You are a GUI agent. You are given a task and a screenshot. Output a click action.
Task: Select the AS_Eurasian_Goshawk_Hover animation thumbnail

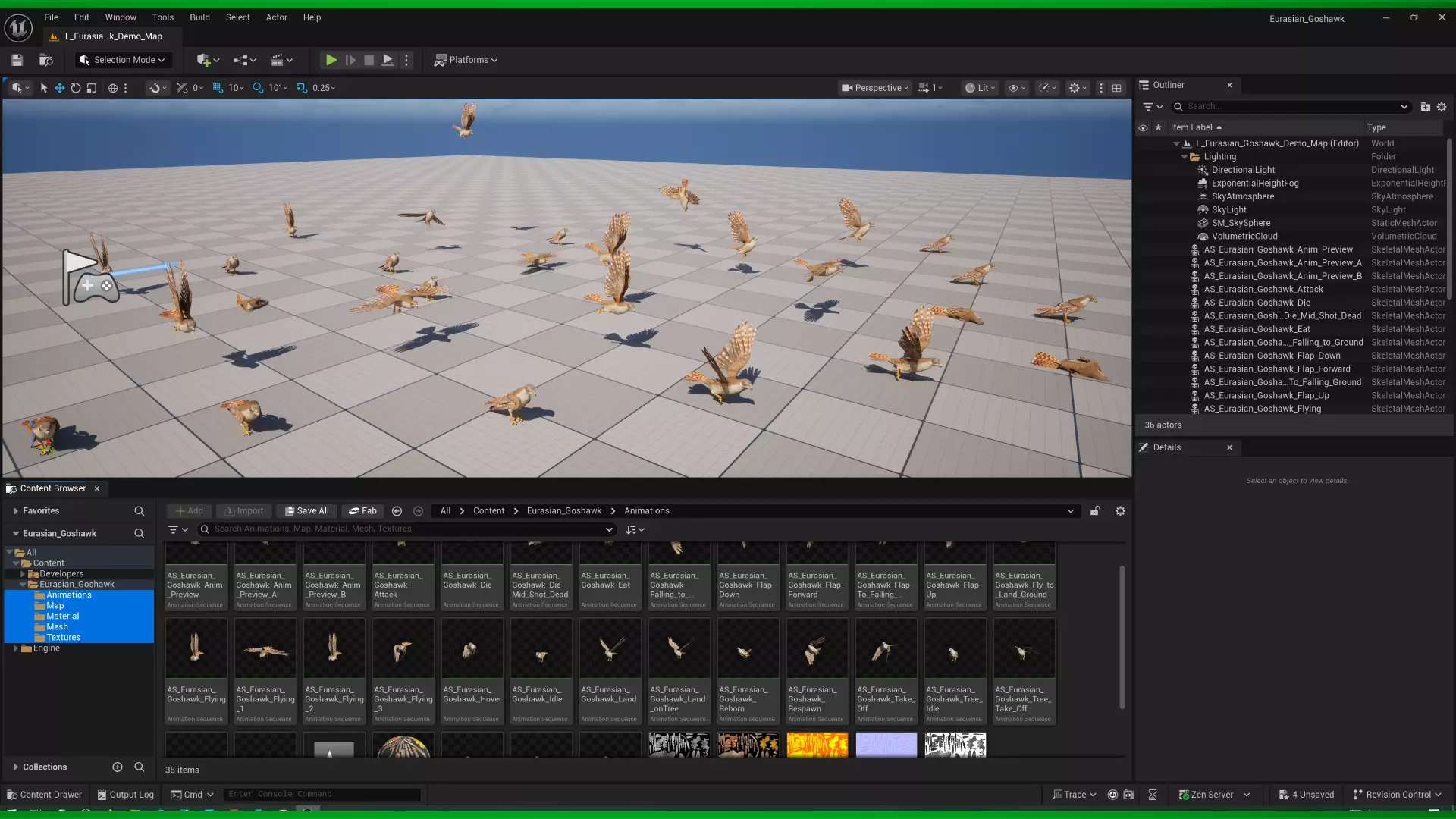point(472,650)
